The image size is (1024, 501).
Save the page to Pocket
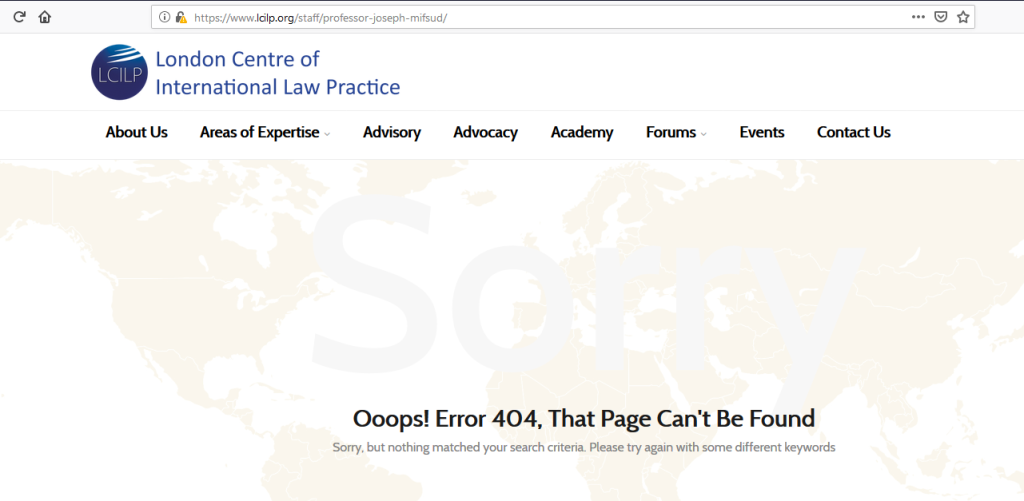pos(941,17)
